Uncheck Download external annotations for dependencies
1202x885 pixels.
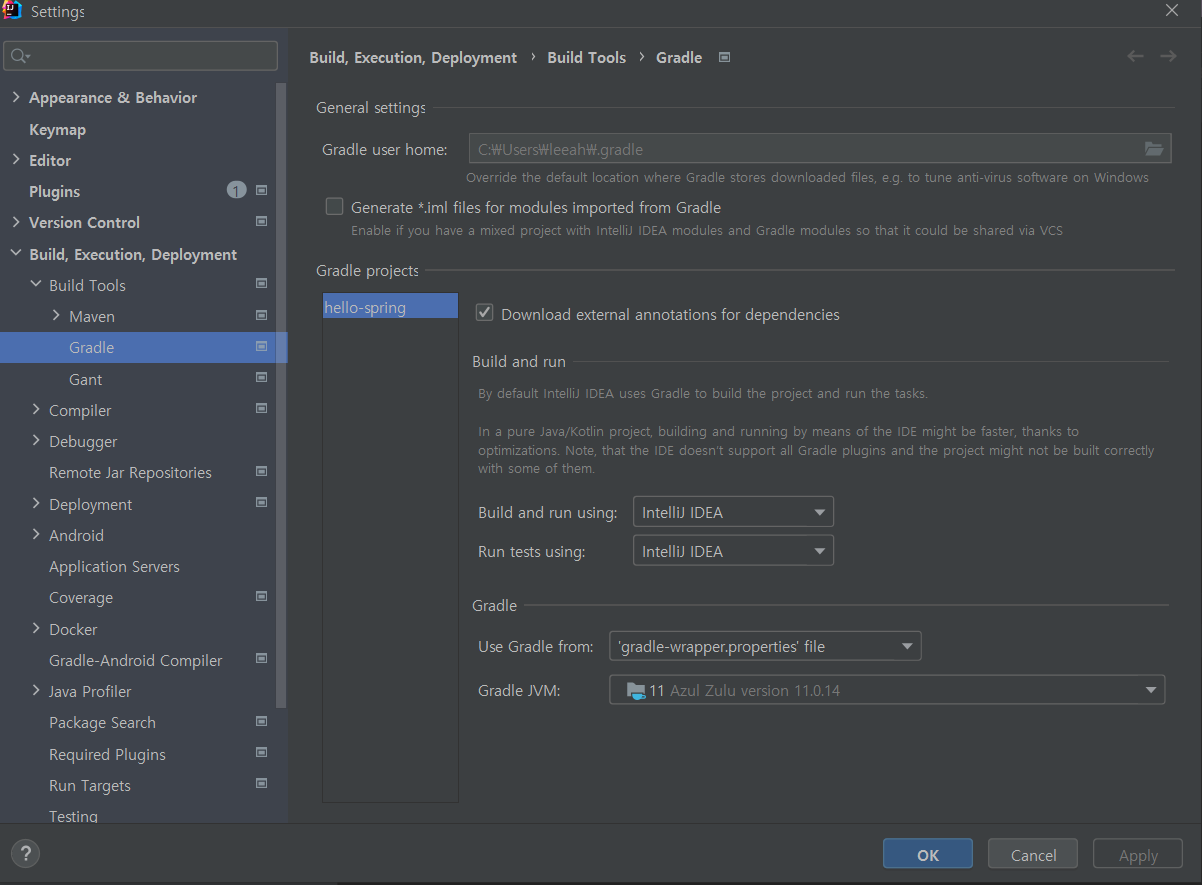point(484,312)
